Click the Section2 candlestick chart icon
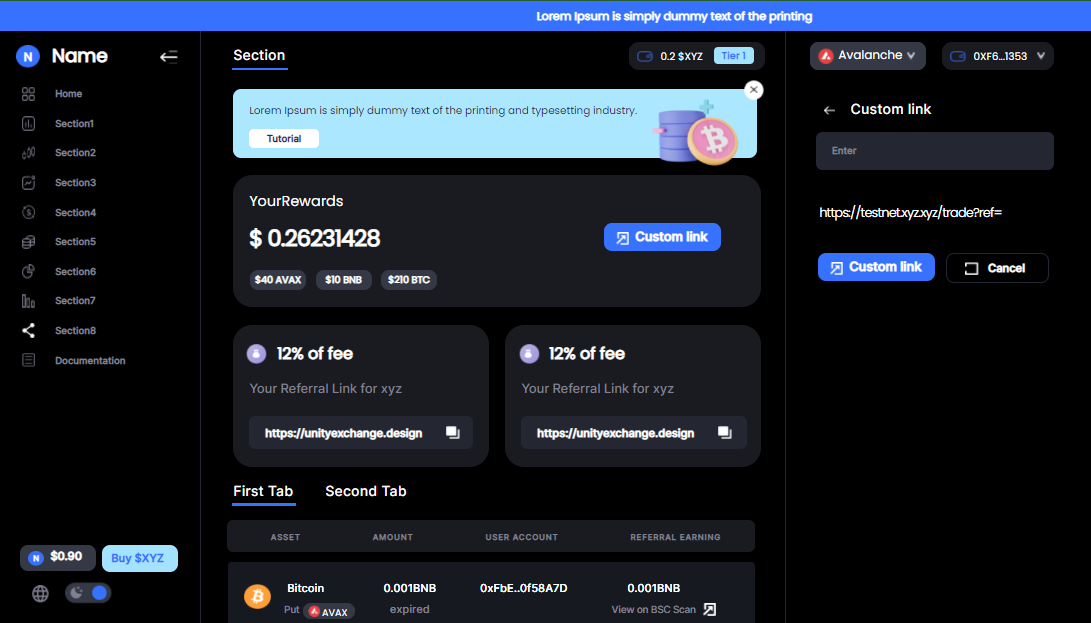1091x623 pixels. (x=28, y=152)
